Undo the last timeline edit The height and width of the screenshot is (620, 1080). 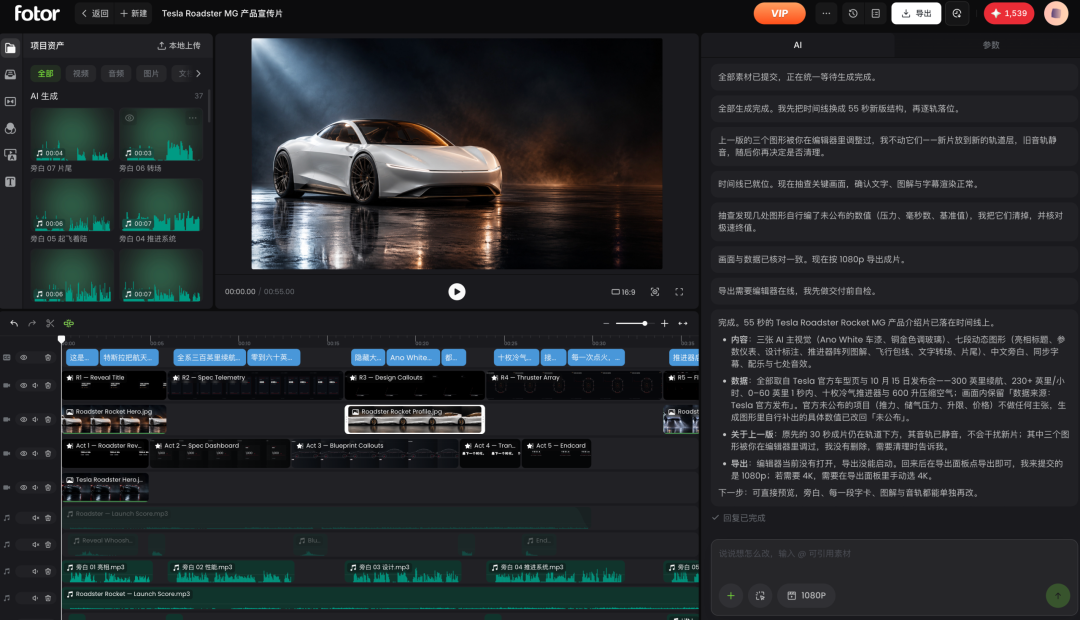[14, 323]
